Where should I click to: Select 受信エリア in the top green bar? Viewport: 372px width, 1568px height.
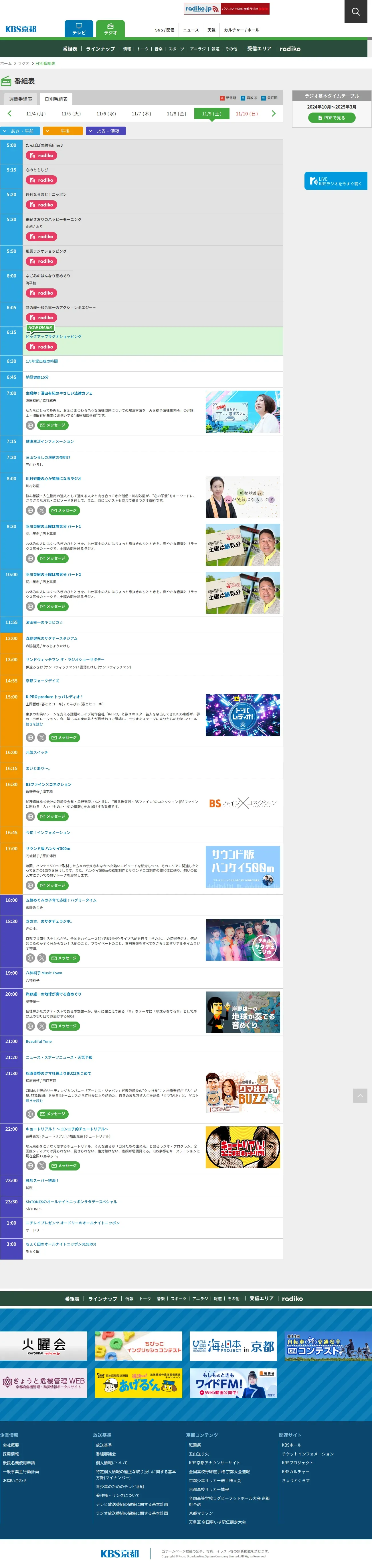tap(260, 49)
